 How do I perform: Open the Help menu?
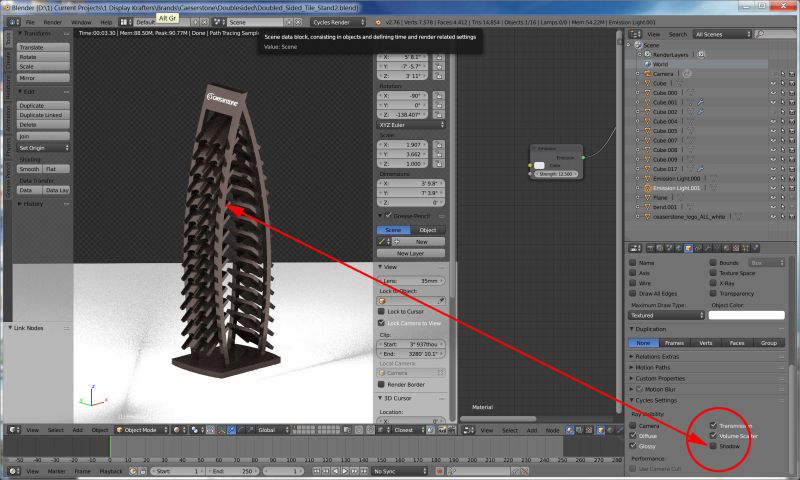(106, 22)
